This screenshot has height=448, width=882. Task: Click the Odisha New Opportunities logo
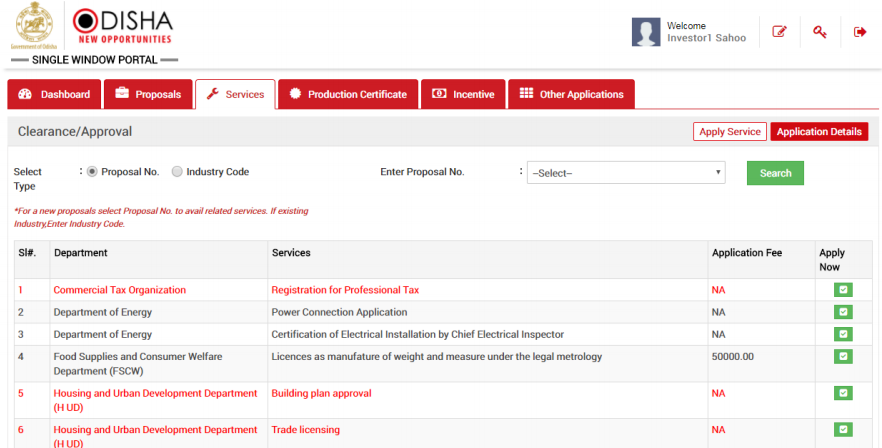tap(123, 26)
